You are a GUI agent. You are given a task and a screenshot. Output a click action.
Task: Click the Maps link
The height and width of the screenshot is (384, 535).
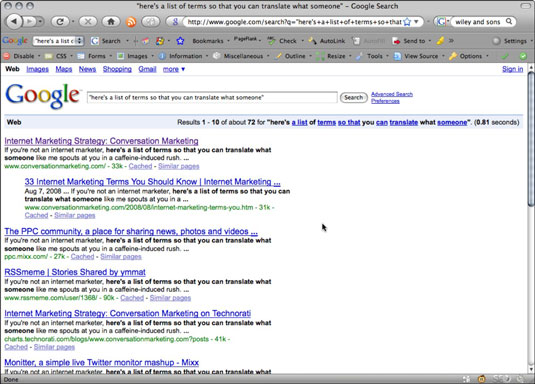tap(64, 69)
